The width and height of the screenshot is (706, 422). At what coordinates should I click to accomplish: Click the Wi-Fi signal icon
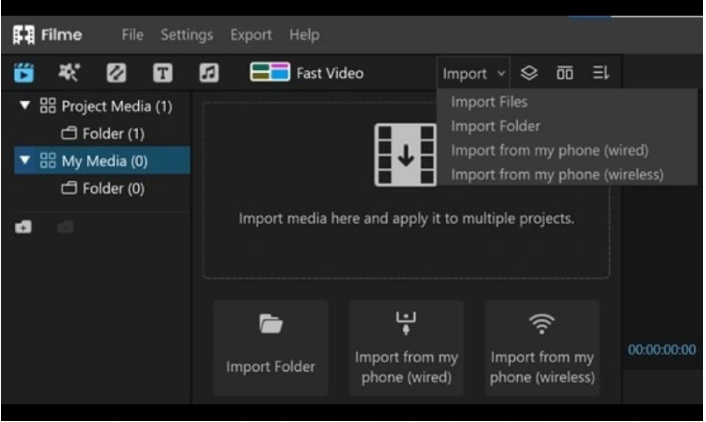pyautogui.click(x=542, y=323)
